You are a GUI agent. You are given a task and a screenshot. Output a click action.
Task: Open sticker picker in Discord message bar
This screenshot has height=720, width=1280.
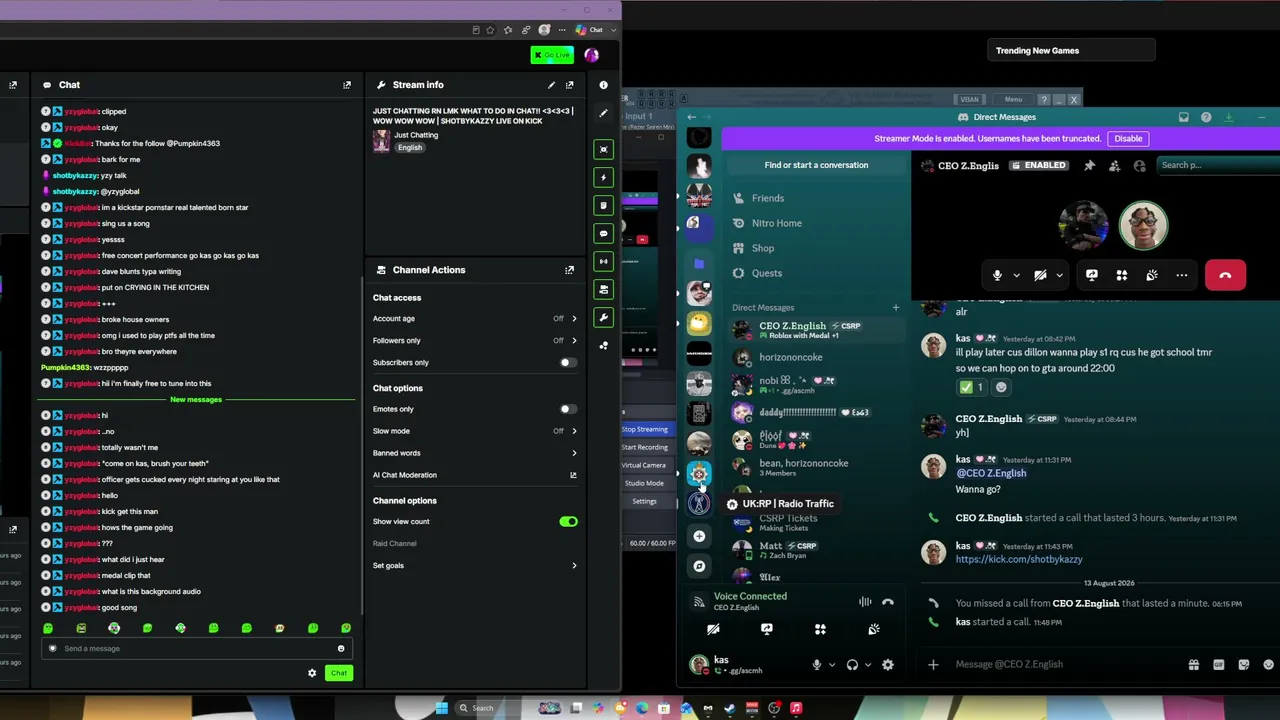[1244, 664]
